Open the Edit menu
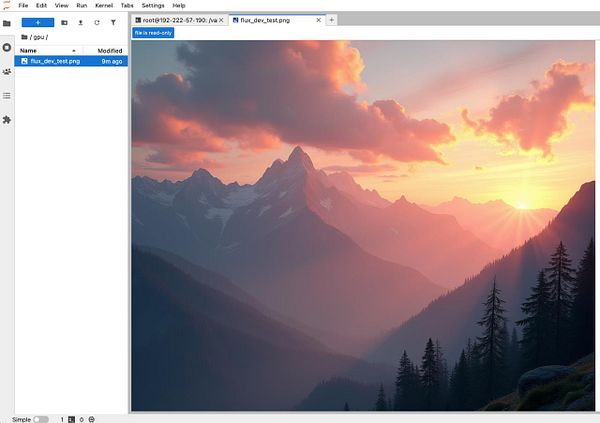The image size is (600, 423). coord(41,5)
